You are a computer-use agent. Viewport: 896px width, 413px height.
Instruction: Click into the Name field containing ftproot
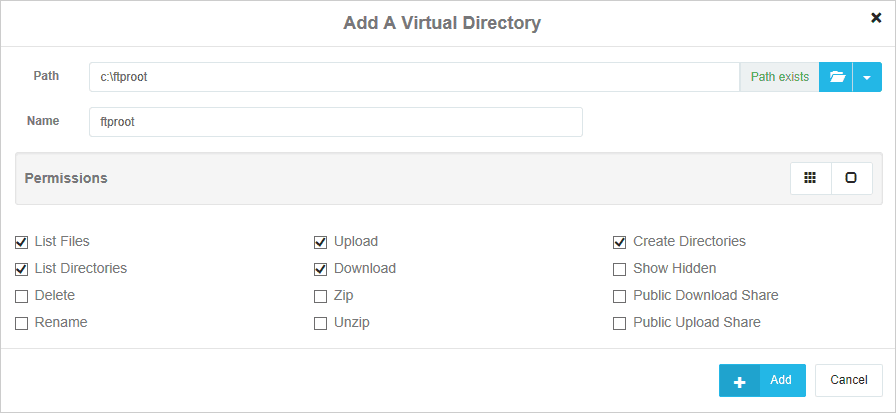pyautogui.click(x=335, y=122)
